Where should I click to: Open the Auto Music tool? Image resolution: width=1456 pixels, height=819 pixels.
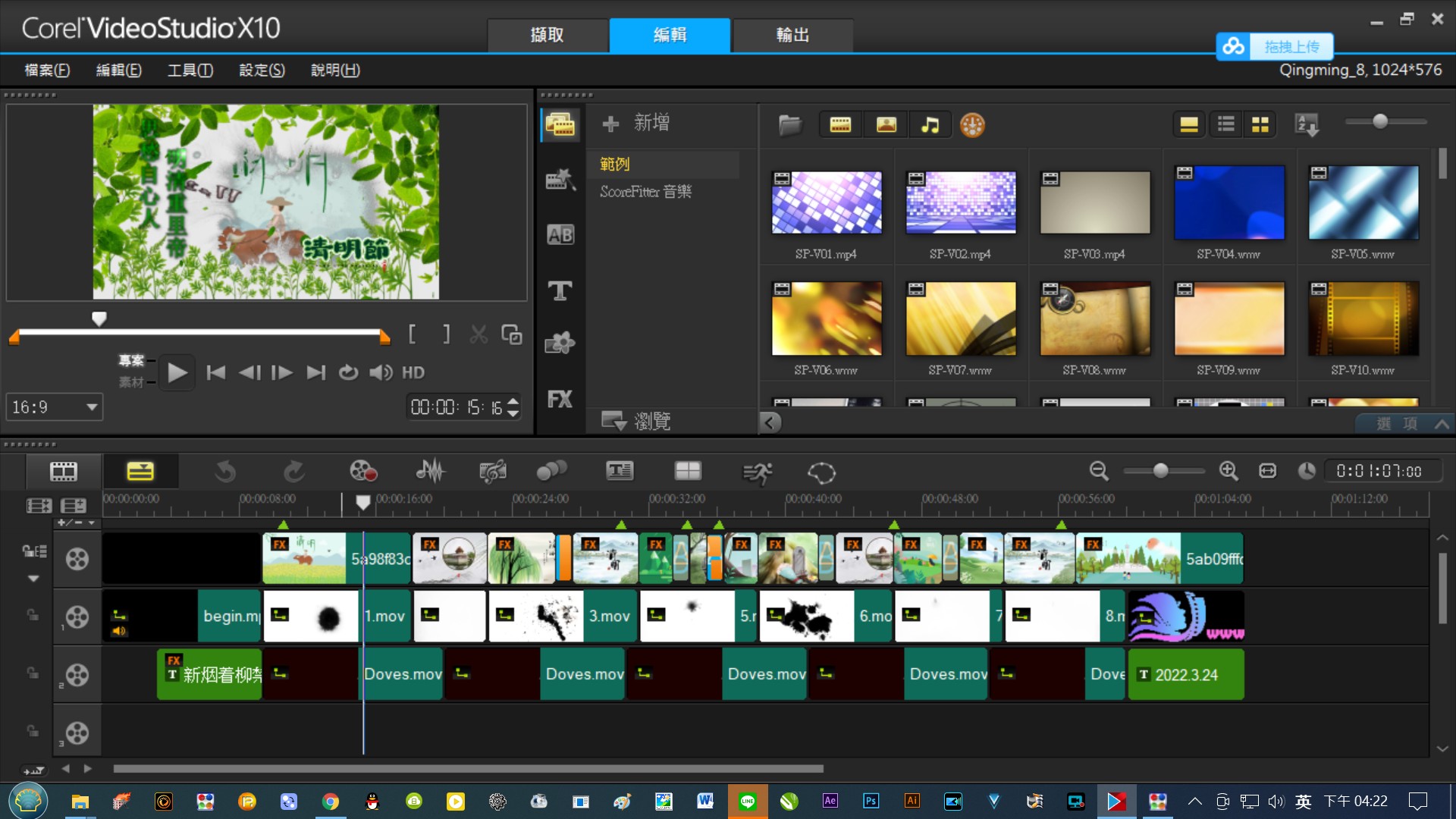point(493,472)
